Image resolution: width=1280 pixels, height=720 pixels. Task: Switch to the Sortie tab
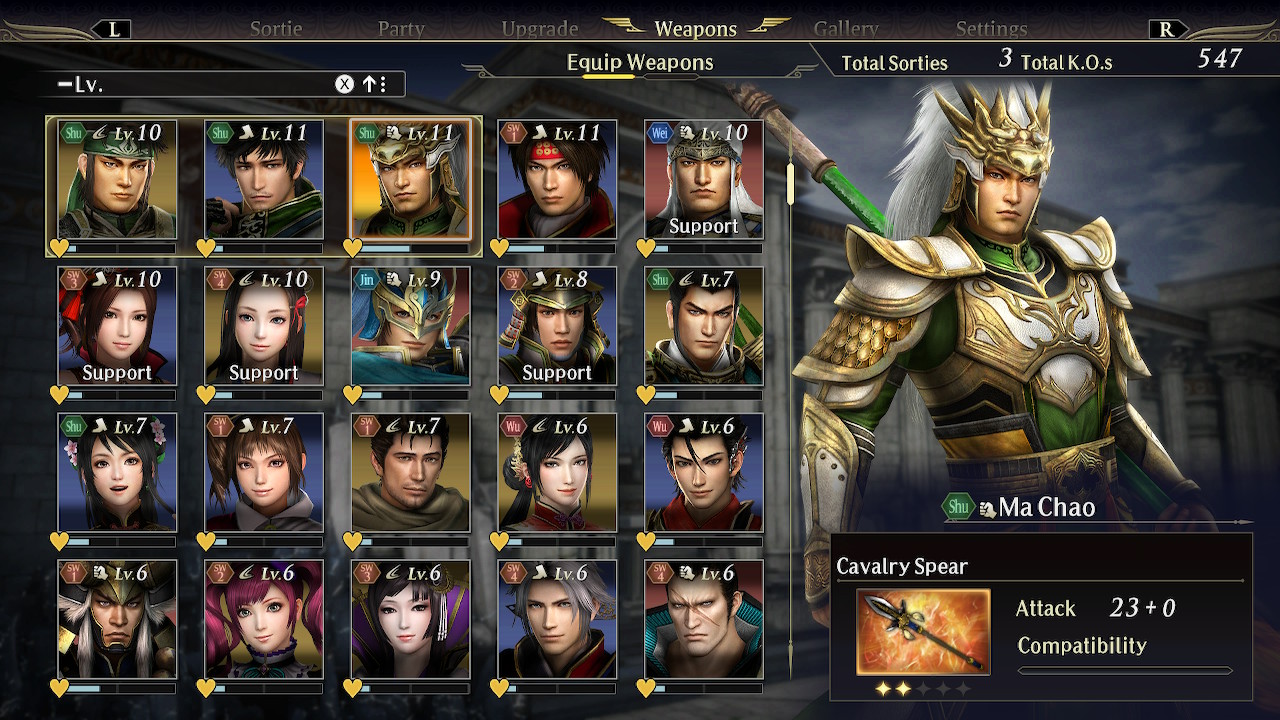click(276, 29)
